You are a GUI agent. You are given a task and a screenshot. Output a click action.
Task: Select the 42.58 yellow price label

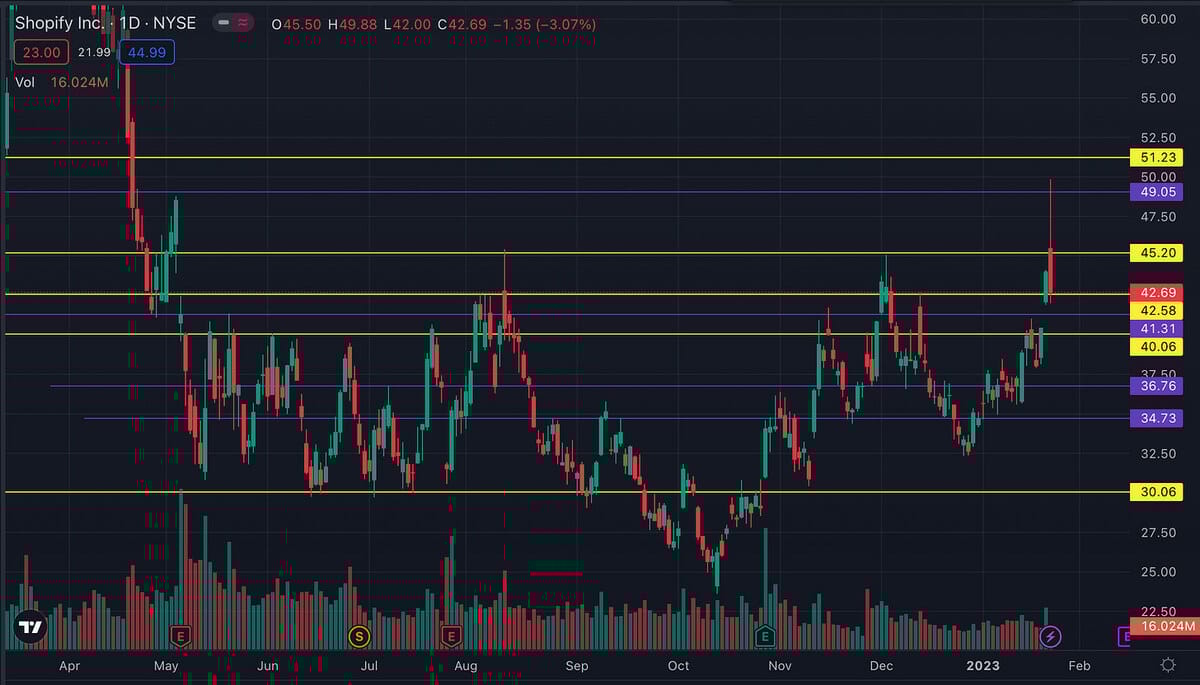(1156, 311)
